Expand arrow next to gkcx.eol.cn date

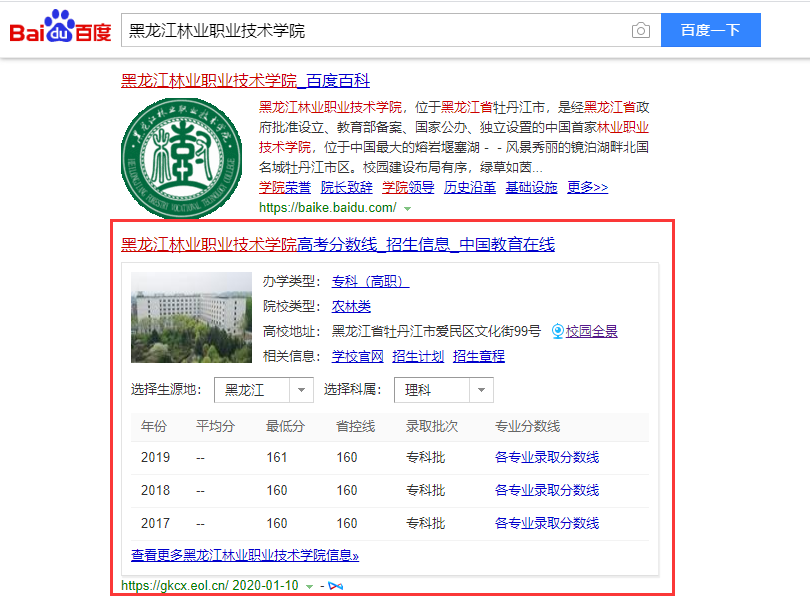(309, 586)
